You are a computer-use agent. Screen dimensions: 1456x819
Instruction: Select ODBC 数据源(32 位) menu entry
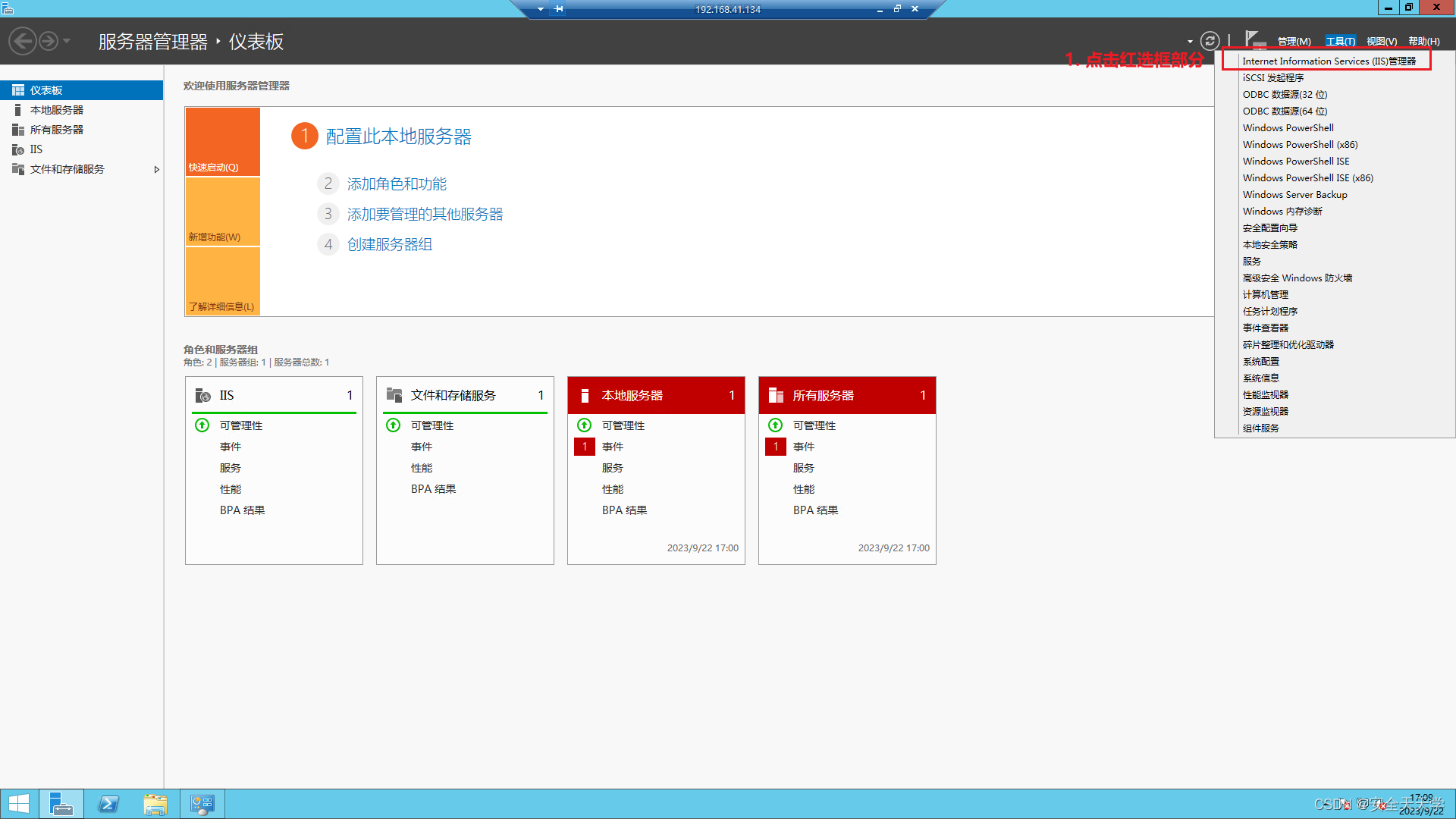coord(1285,95)
